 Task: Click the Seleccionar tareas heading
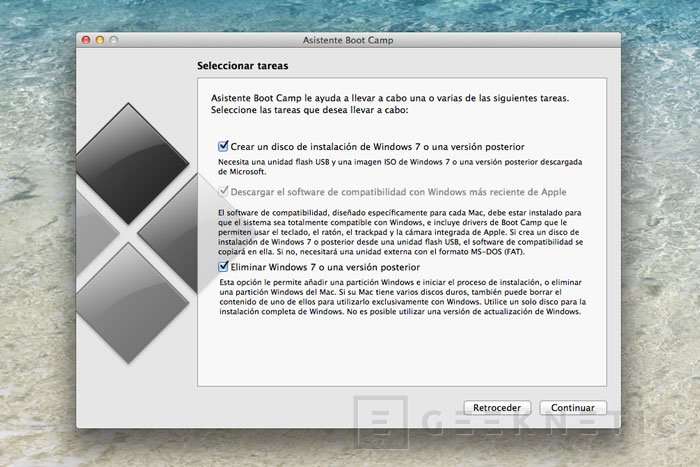pos(242,66)
